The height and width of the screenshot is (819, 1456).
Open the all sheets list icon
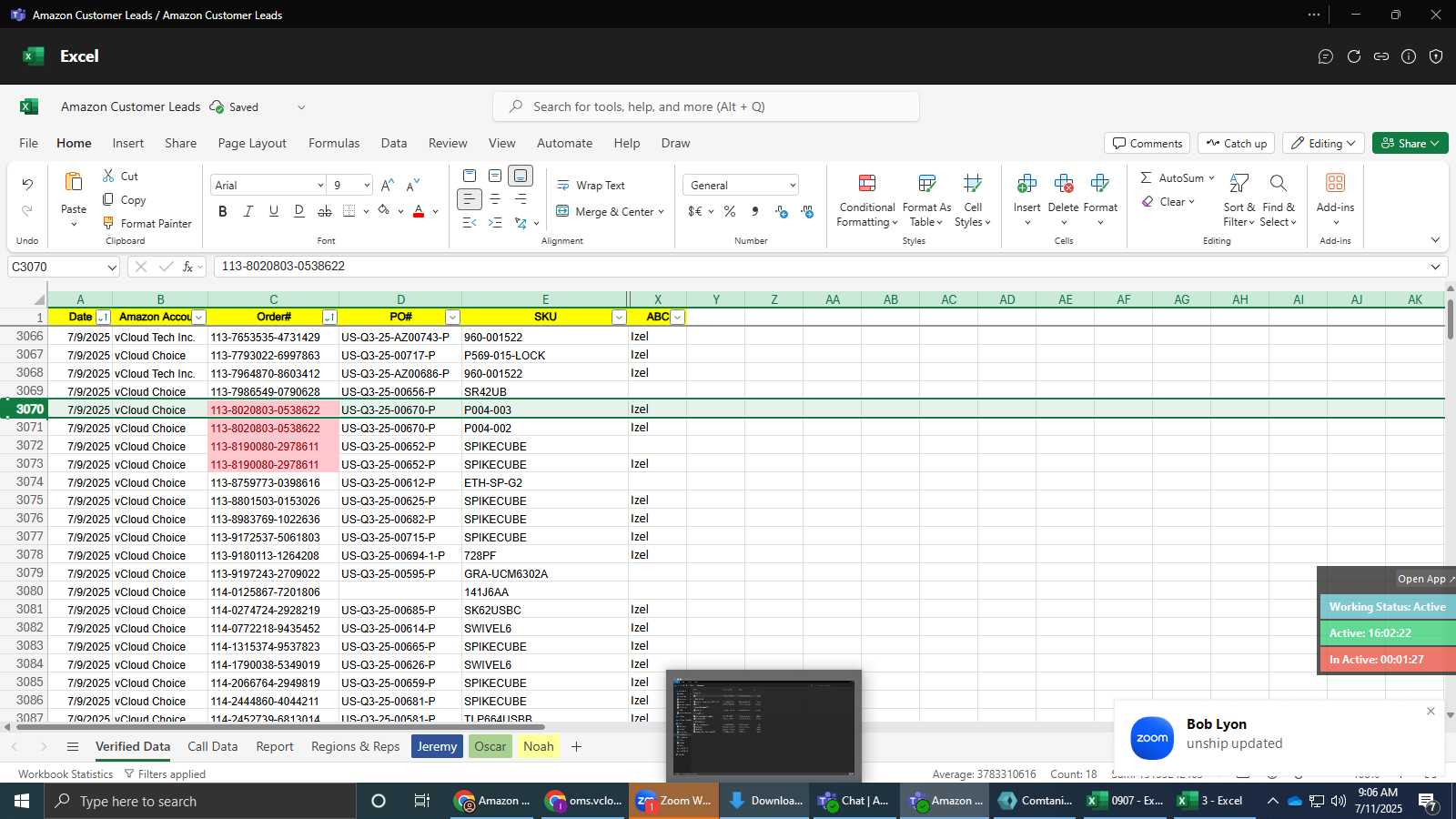73,747
